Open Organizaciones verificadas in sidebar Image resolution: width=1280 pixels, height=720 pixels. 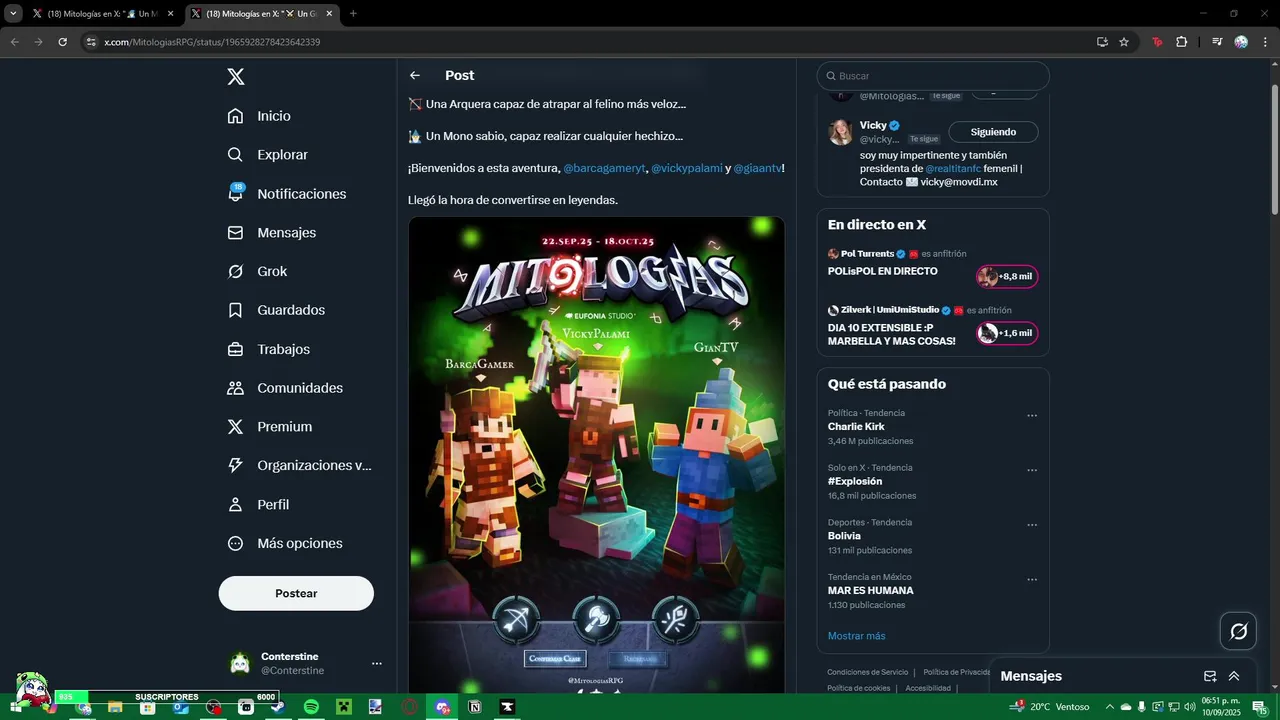click(299, 465)
